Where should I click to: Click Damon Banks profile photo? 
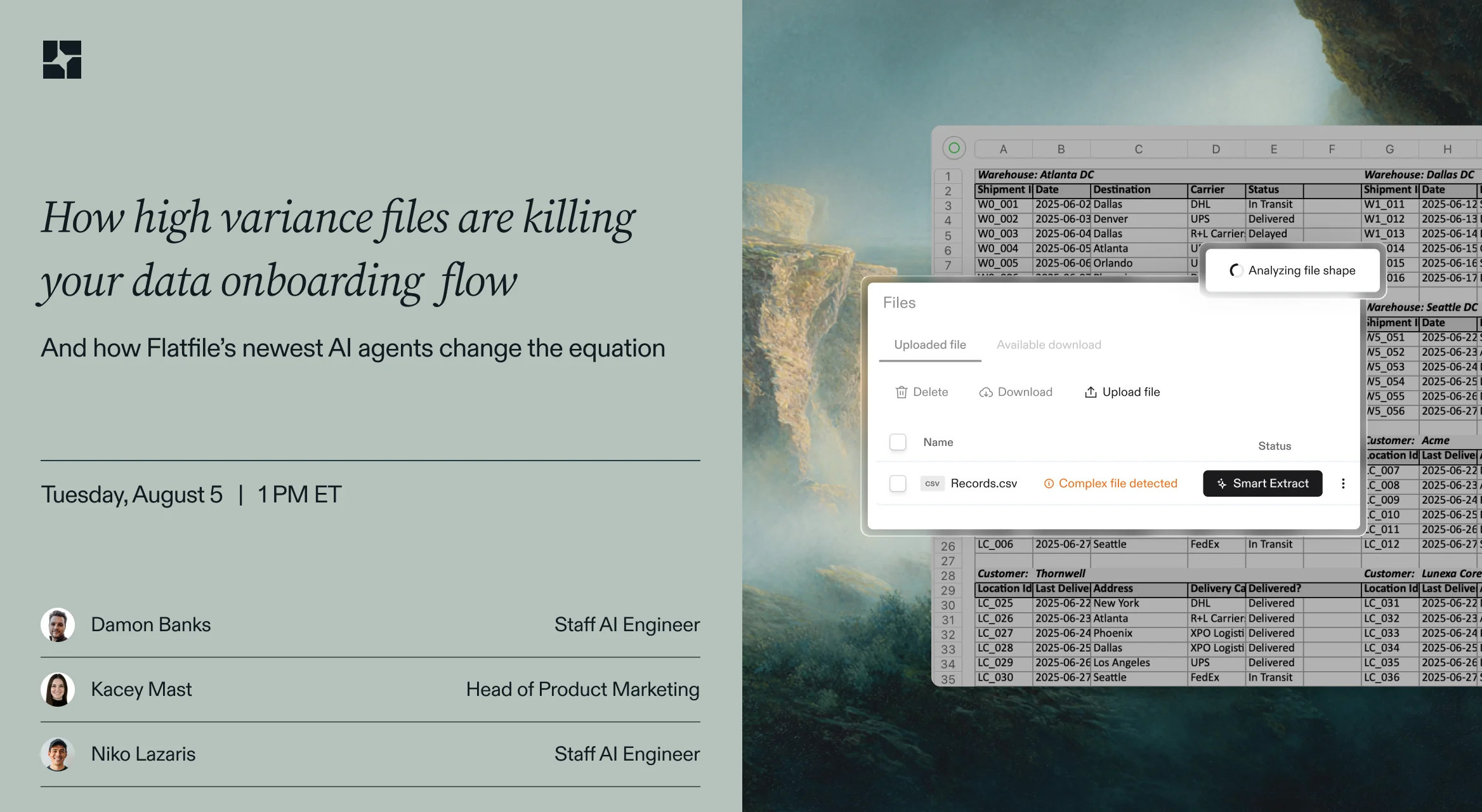point(58,625)
